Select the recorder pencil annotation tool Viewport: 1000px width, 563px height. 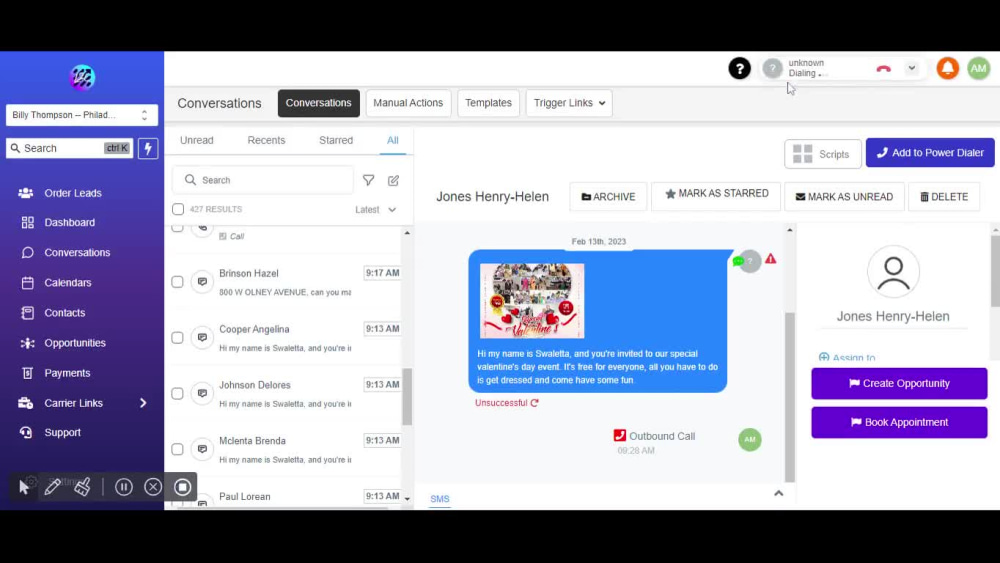tap(53, 487)
